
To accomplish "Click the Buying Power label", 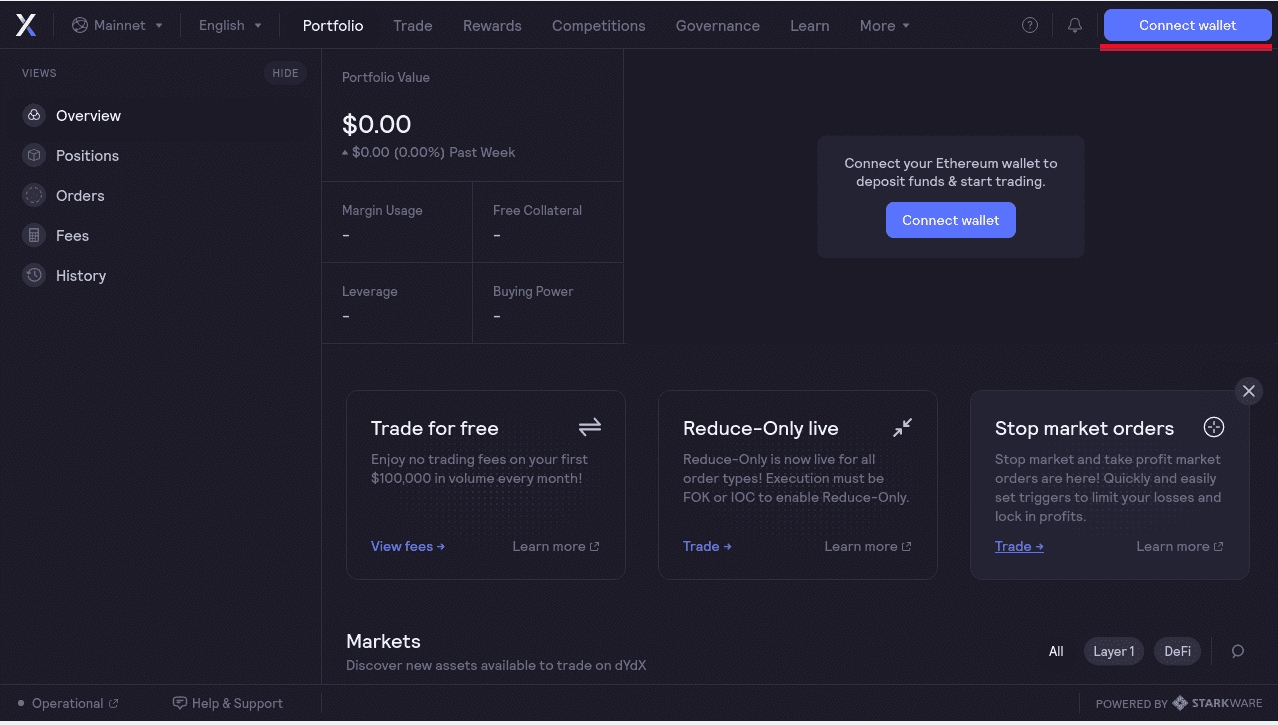I will (x=533, y=291).
